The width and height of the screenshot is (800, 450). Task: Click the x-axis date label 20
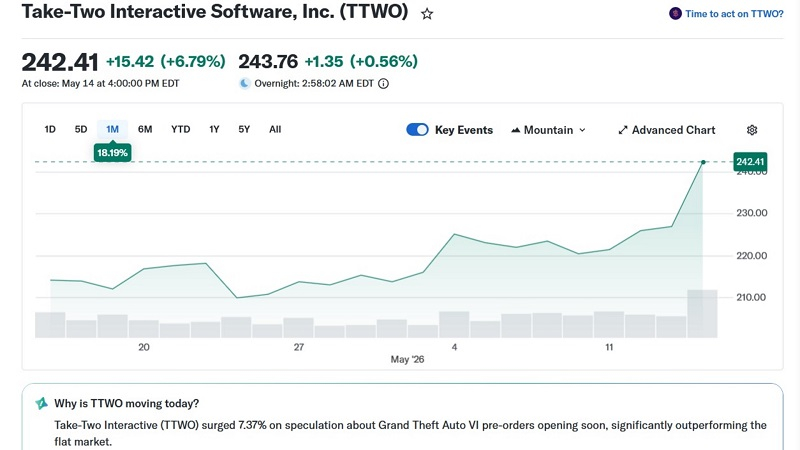(144, 347)
